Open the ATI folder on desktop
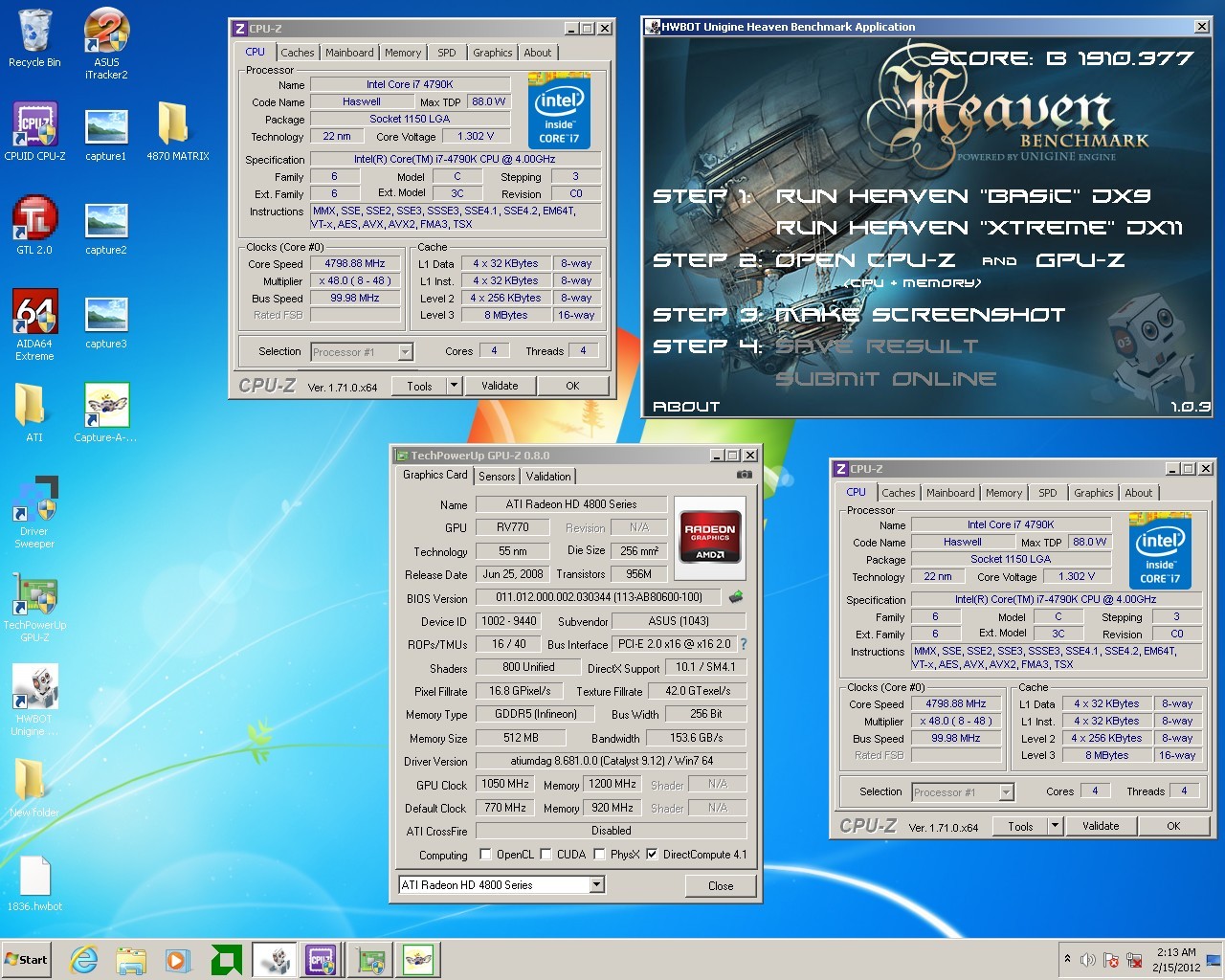The width and height of the screenshot is (1225, 980). click(34, 413)
